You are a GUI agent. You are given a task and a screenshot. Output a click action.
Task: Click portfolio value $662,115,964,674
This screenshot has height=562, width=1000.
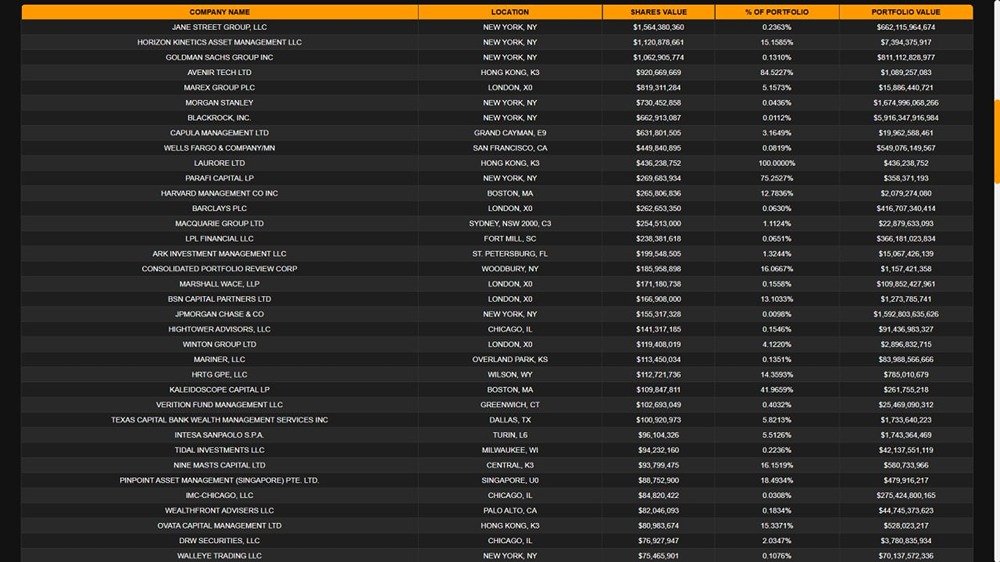pyautogui.click(x=906, y=27)
